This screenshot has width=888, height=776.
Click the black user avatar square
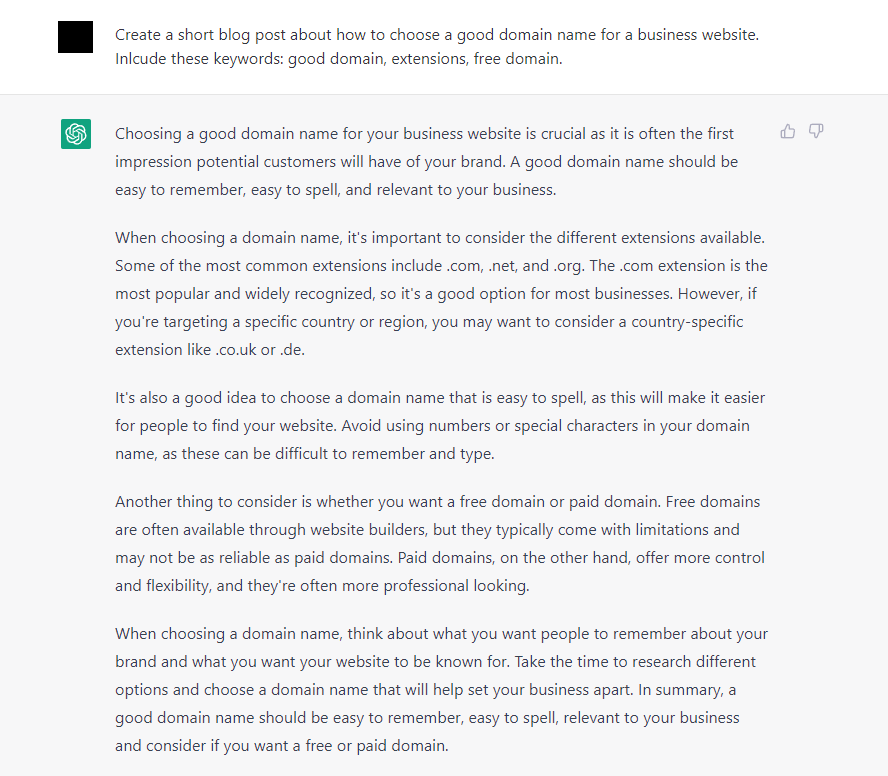pos(75,37)
